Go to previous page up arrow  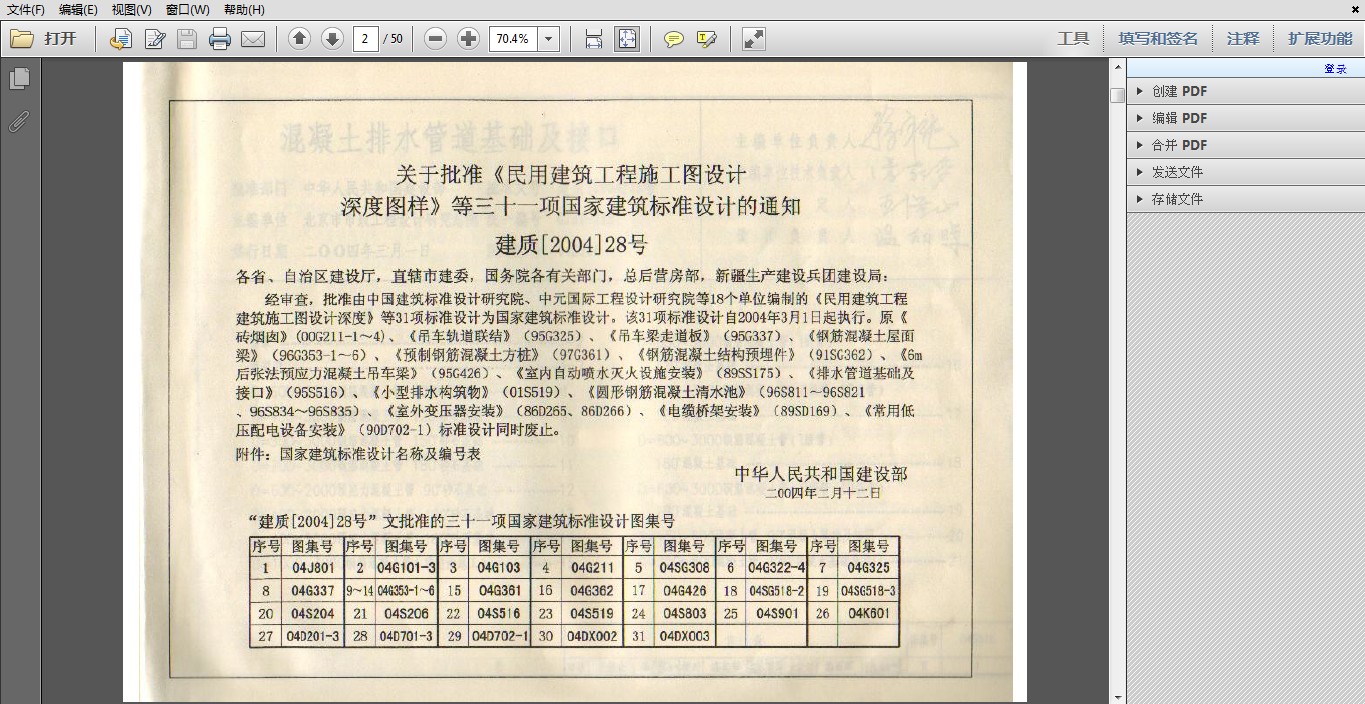pos(299,39)
